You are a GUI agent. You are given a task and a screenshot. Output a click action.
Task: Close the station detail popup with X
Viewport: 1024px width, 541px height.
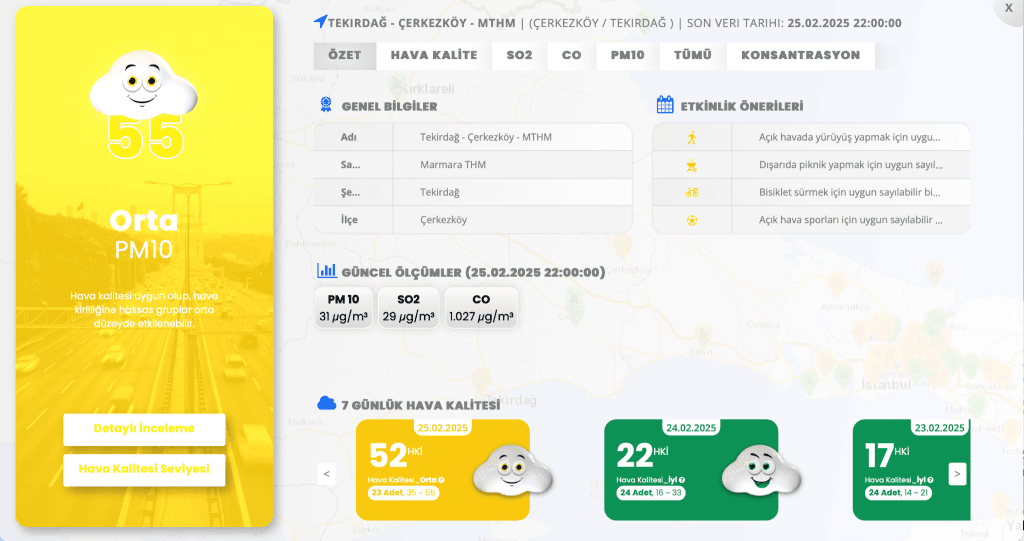[x=1008, y=8]
